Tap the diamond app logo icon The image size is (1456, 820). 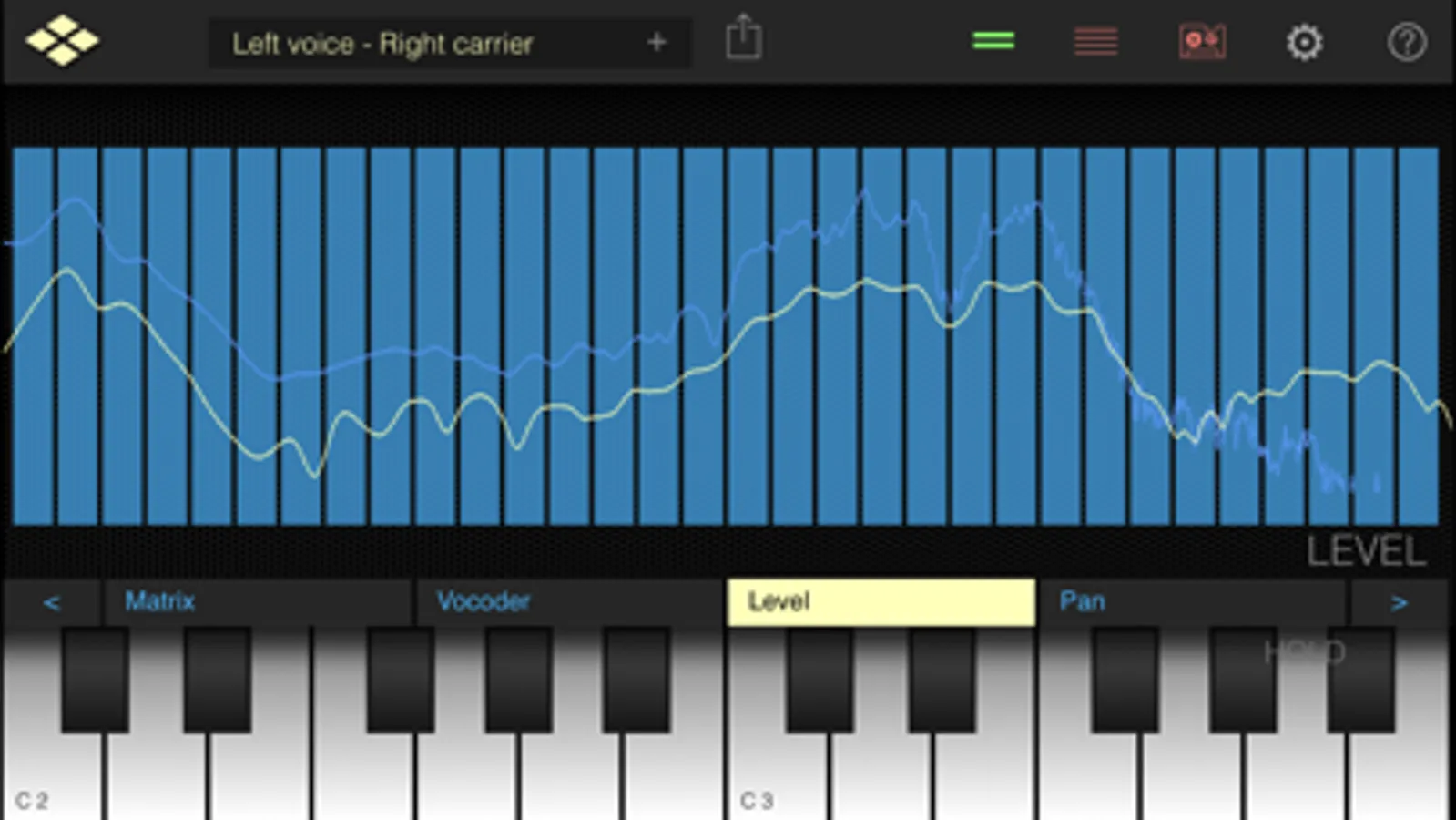(62, 41)
